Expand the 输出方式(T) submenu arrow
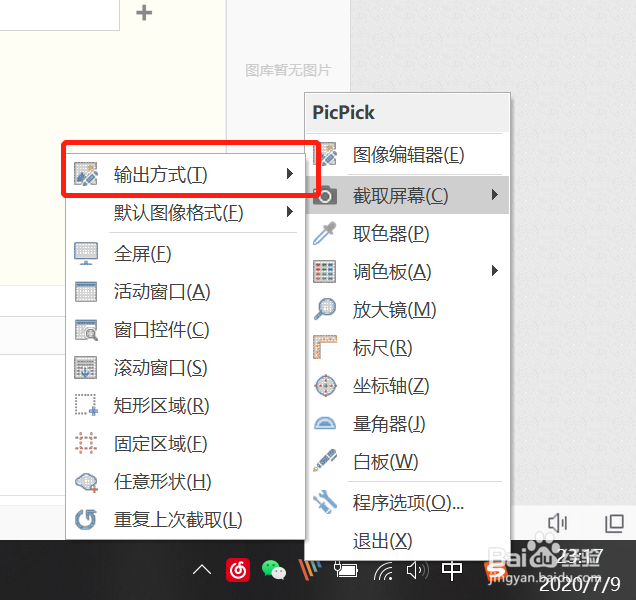Image resolution: width=636 pixels, height=600 pixels. pyautogui.click(x=289, y=174)
